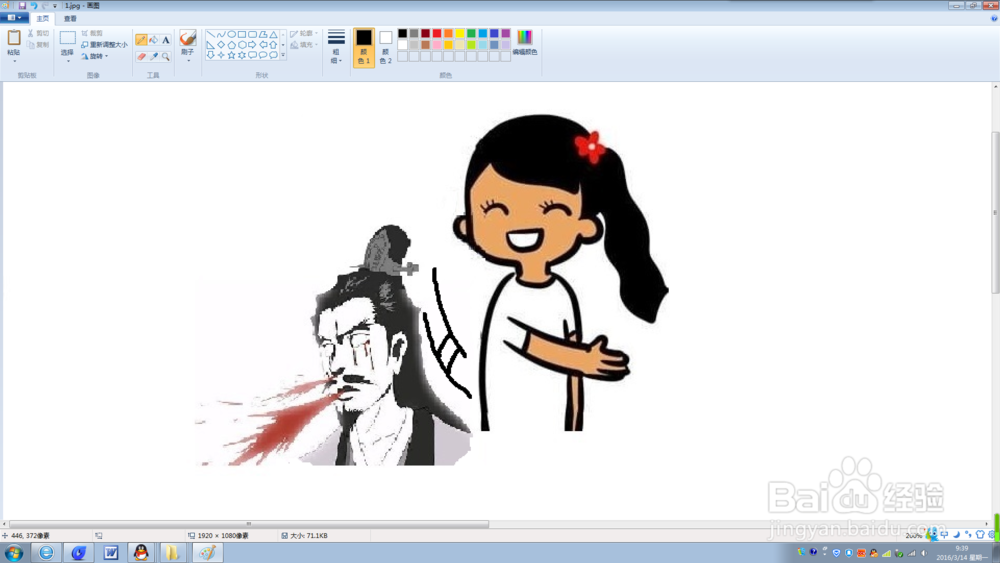Screen dimensions: 1000x563
Task: Choose the straight Line shape
Action: click(x=211, y=34)
